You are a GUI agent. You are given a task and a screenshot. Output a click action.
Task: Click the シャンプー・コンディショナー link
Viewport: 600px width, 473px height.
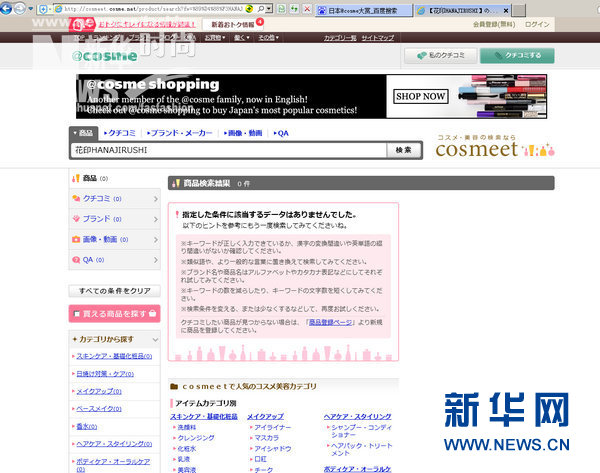coord(361,431)
